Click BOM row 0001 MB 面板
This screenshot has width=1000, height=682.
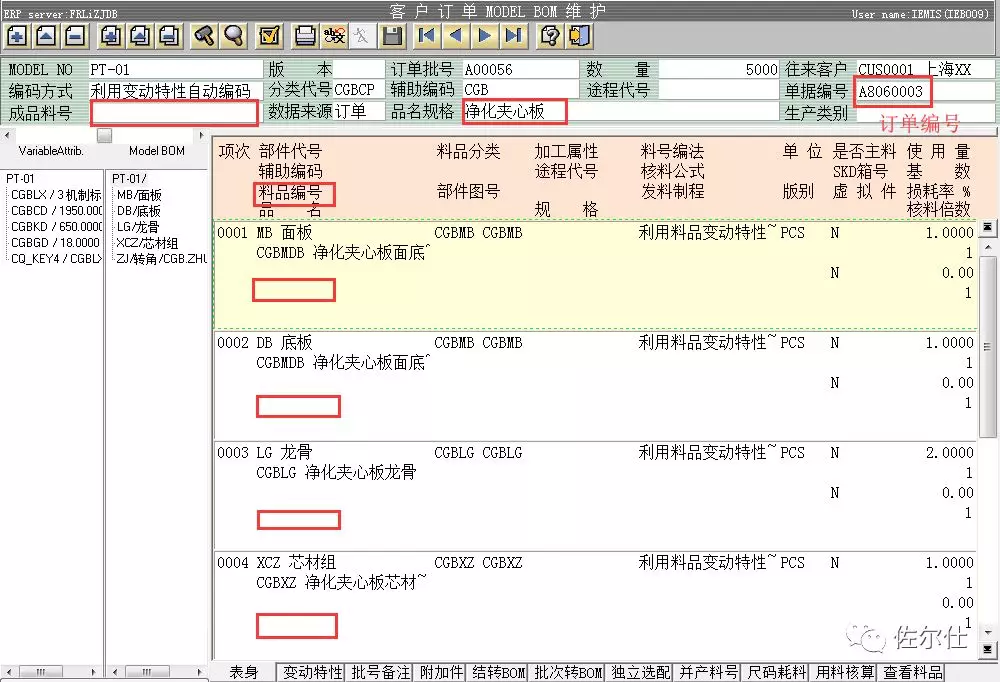[x=595, y=275]
